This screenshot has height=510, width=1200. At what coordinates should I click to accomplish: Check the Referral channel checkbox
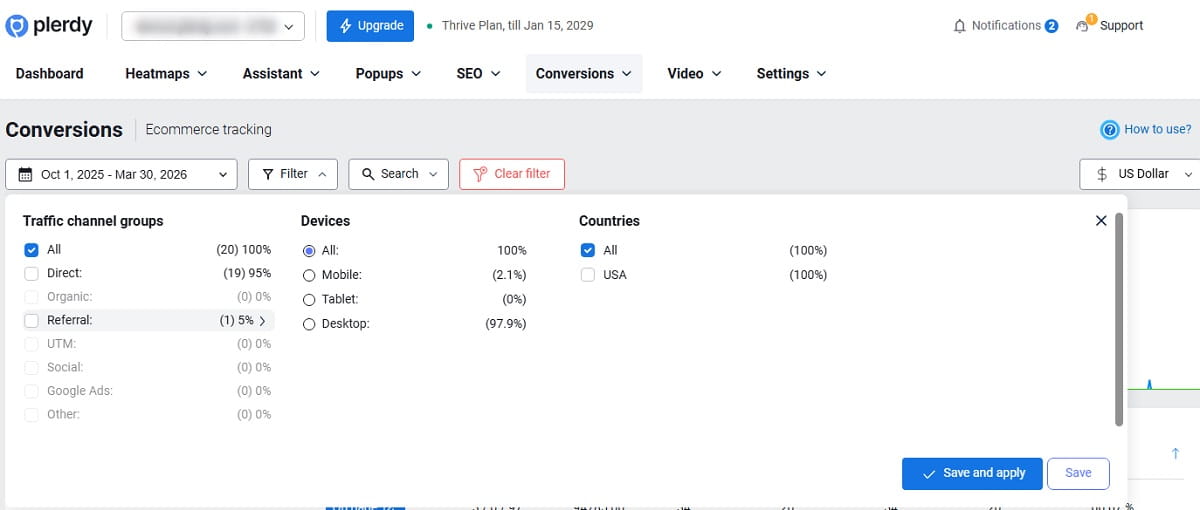(x=31, y=320)
